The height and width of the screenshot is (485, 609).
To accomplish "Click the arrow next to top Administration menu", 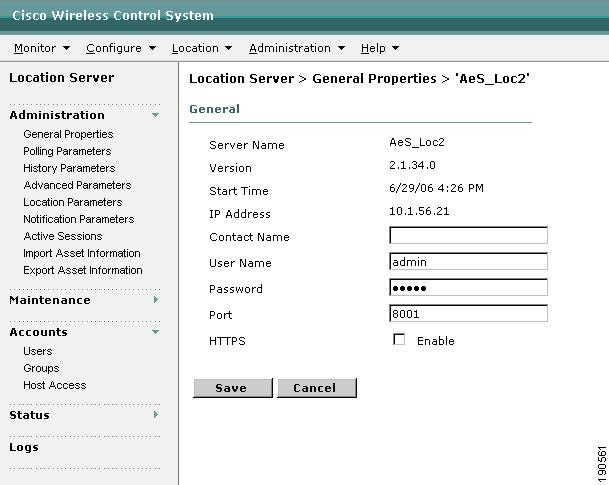I will coord(341,48).
